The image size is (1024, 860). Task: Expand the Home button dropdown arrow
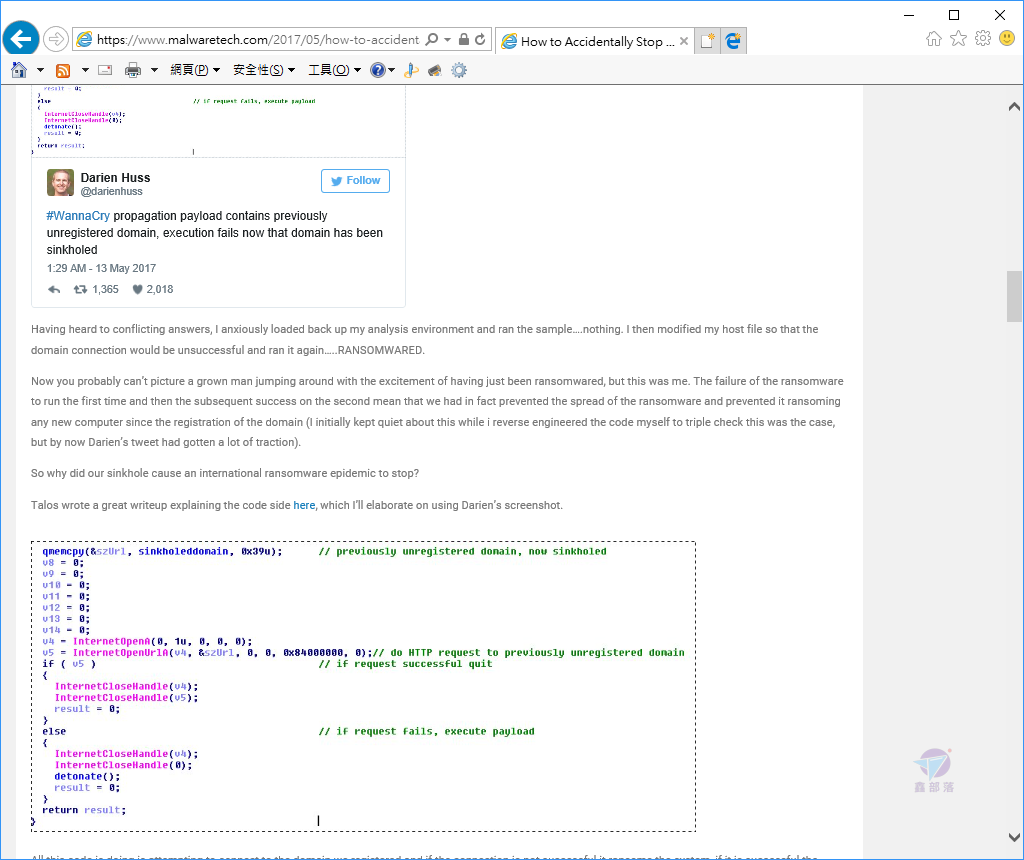(x=40, y=70)
